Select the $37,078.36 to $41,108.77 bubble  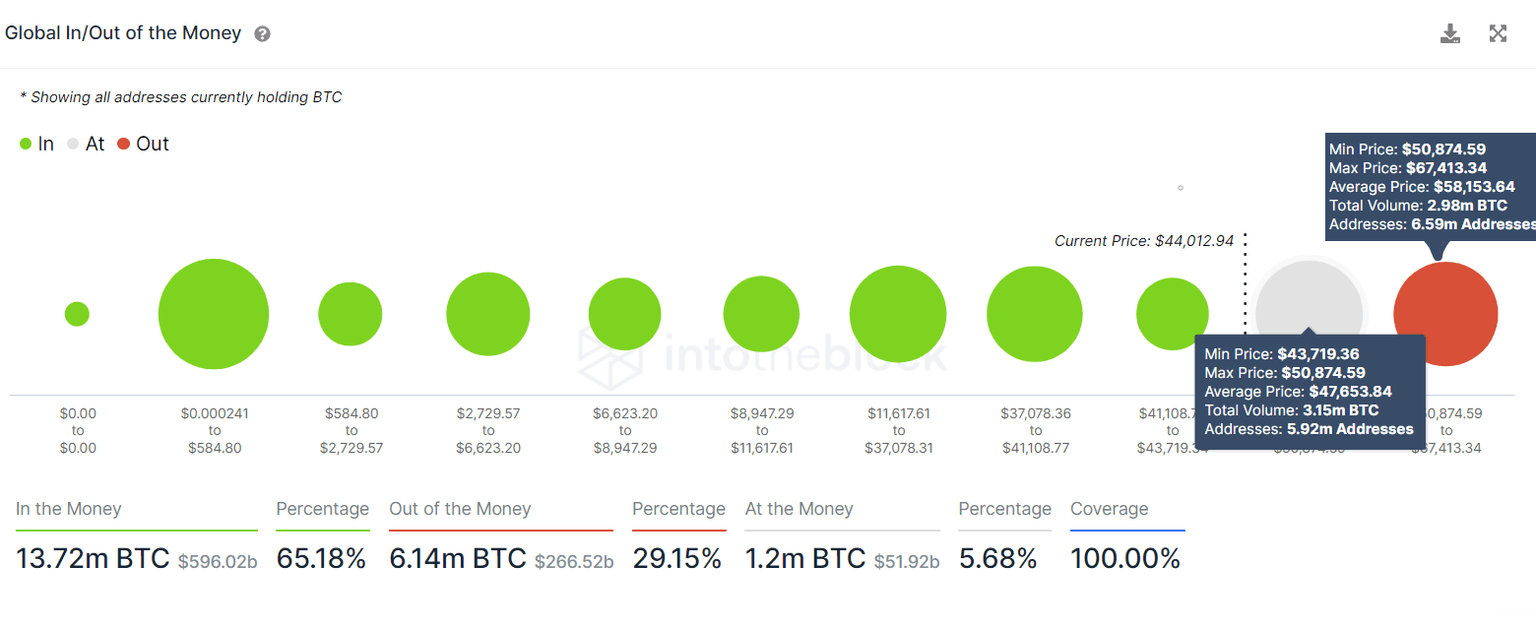(x=1034, y=314)
